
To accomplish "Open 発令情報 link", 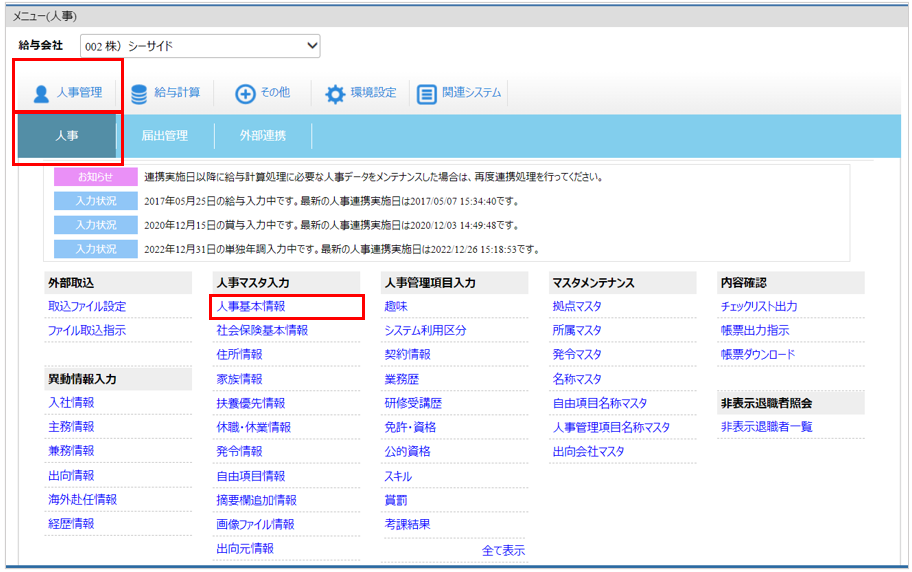I will tap(239, 452).
